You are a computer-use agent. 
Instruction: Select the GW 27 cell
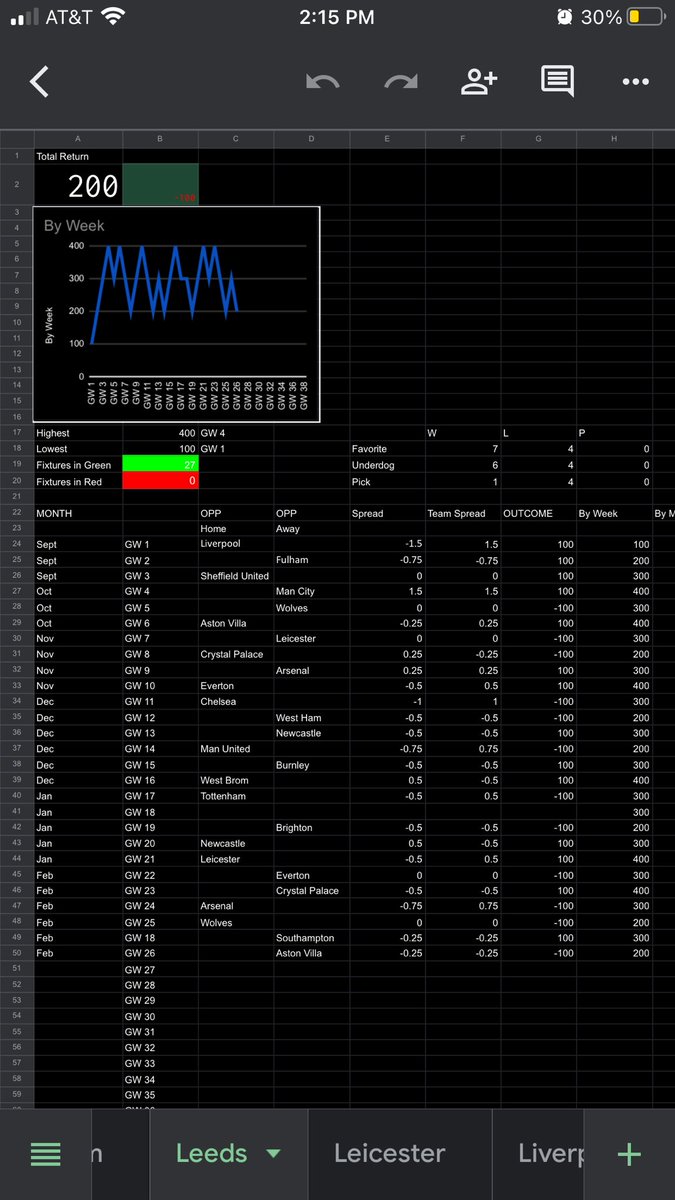(160, 969)
